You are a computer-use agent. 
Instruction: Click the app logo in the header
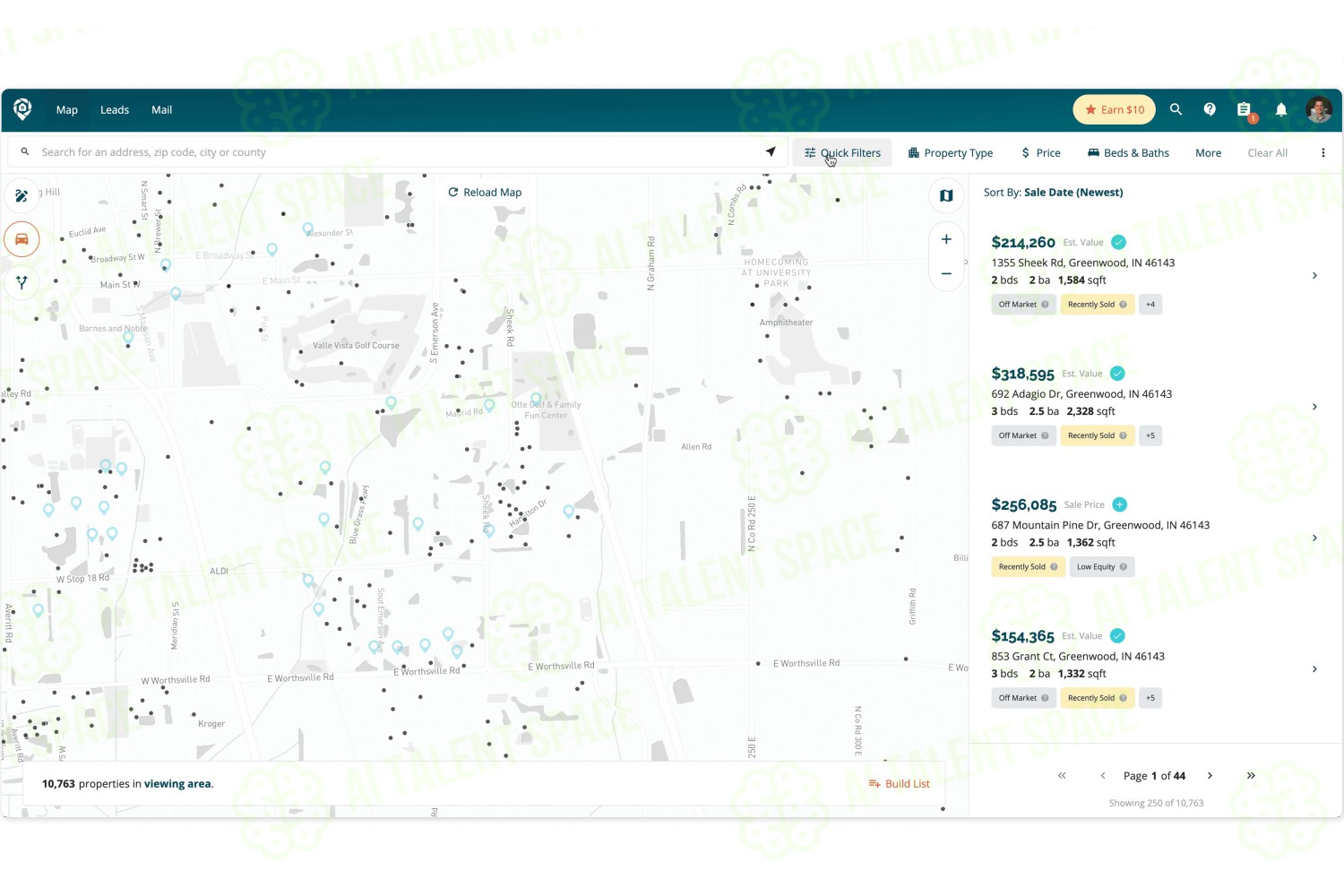click(22, 109)
